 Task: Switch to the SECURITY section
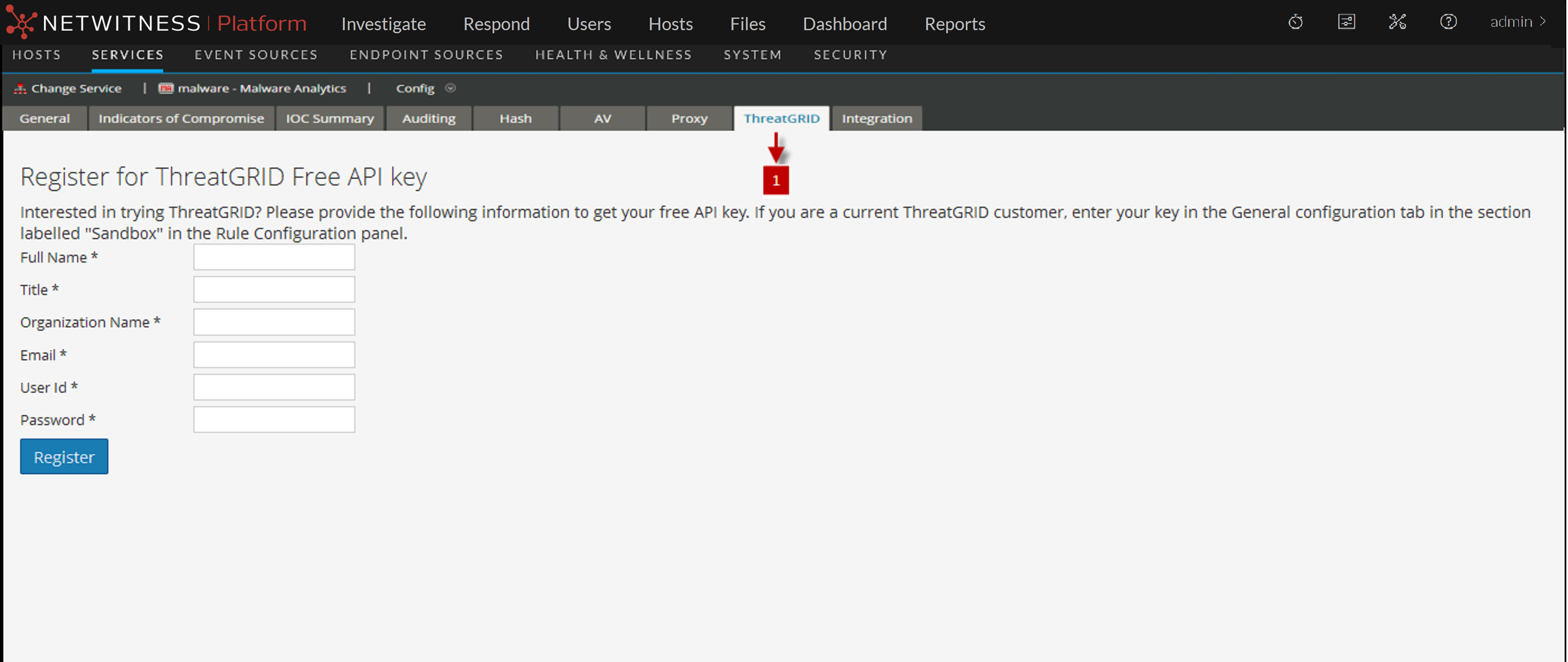850,55
